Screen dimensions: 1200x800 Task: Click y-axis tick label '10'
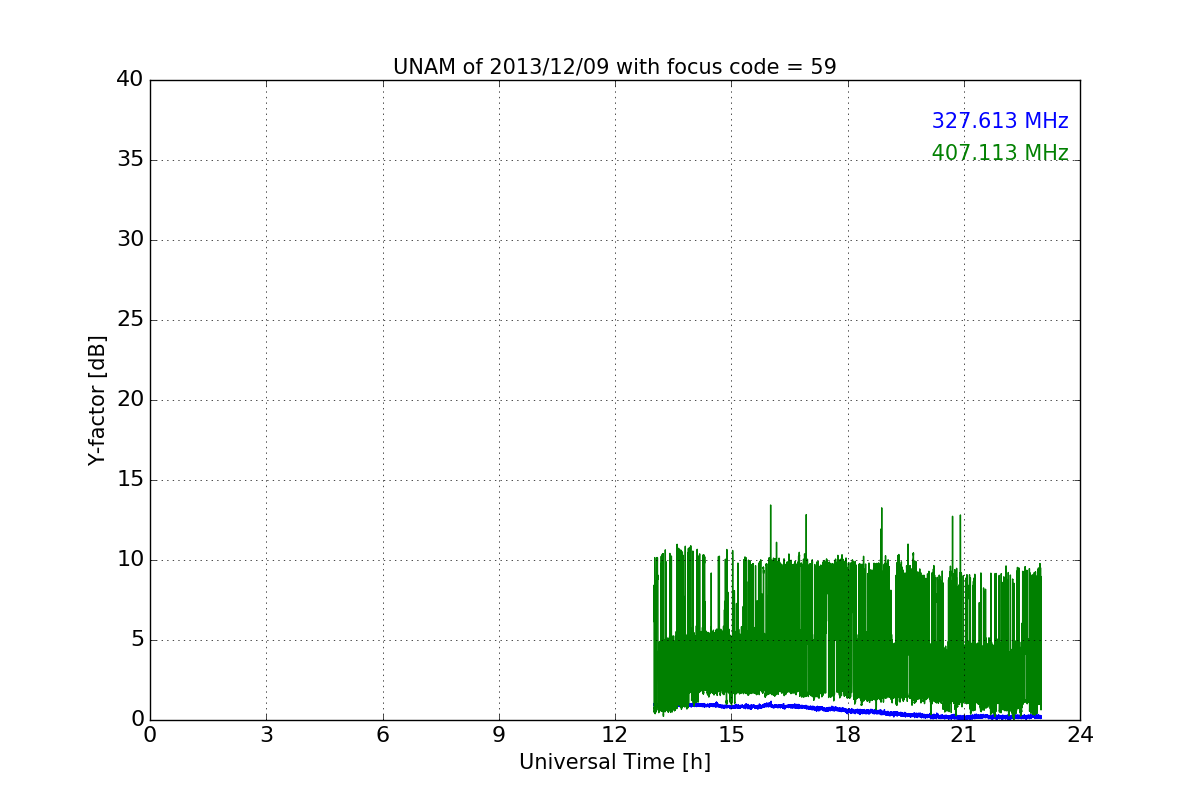130,560
